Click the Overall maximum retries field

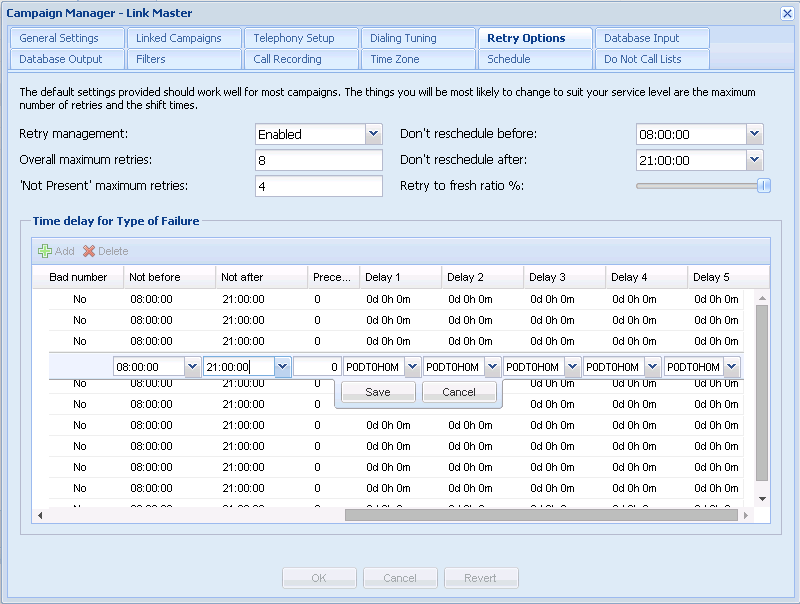[x=319, y=160]
